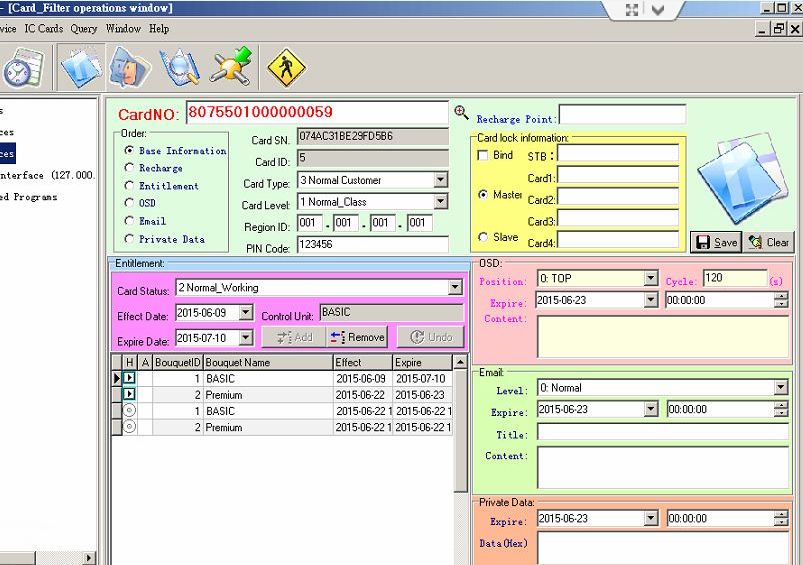Click the Data (Hex) text area
803x565 pixels.
coord(663,548)
